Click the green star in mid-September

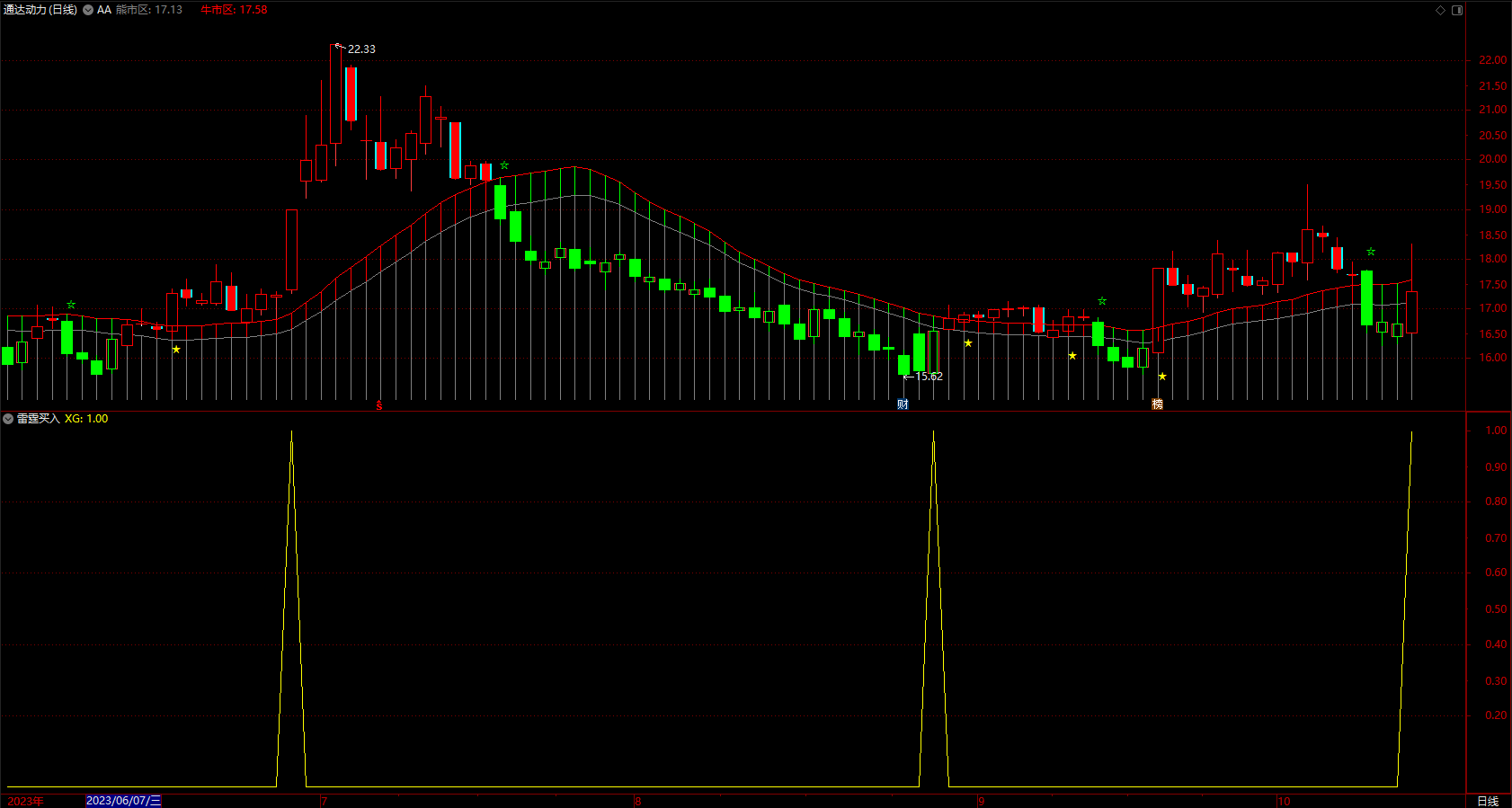[x=1102, y=301]
